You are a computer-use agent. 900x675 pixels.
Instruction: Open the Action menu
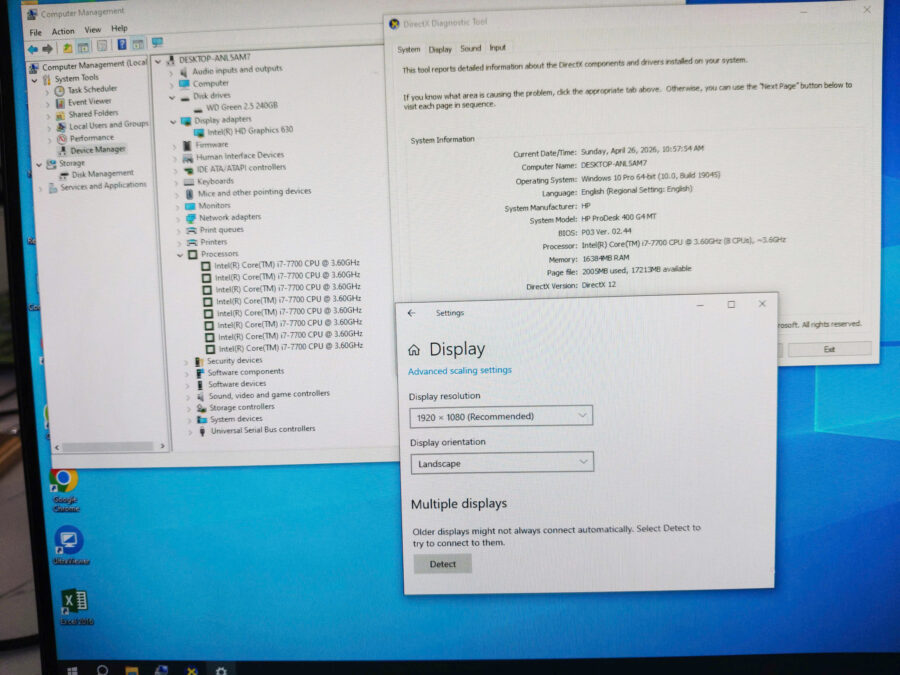[x=63, y=31]
